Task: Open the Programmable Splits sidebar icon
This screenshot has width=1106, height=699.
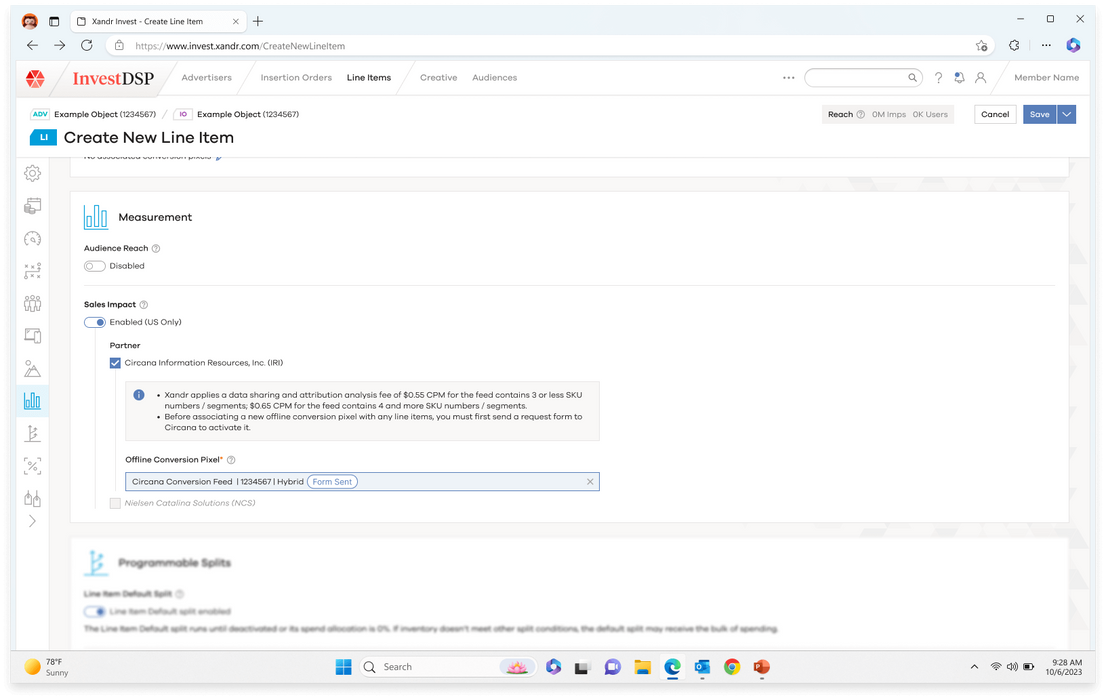Action: click(32, 434)
